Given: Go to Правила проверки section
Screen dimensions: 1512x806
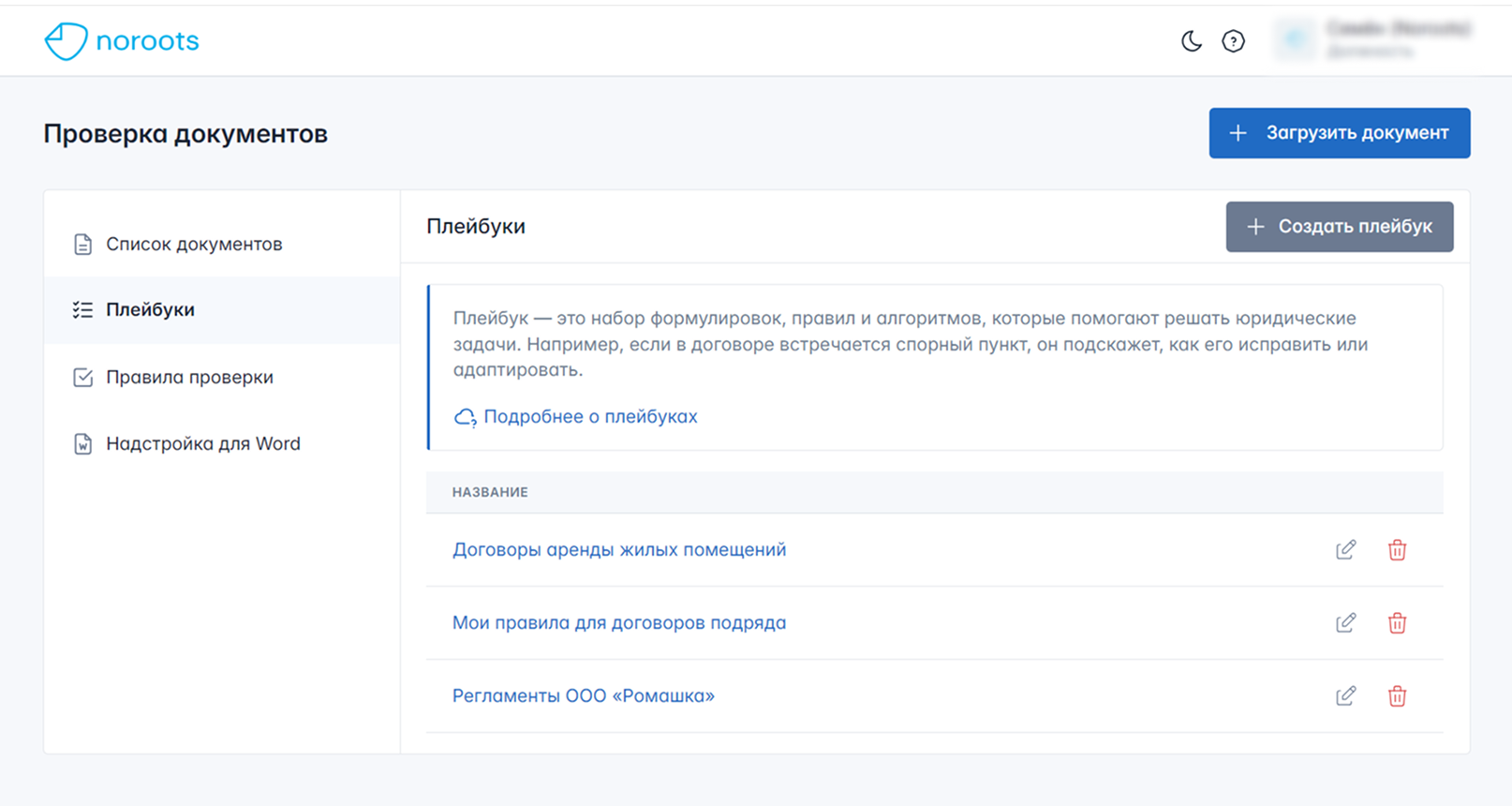Looking at the screenshot, I should [x=222, y=377].
